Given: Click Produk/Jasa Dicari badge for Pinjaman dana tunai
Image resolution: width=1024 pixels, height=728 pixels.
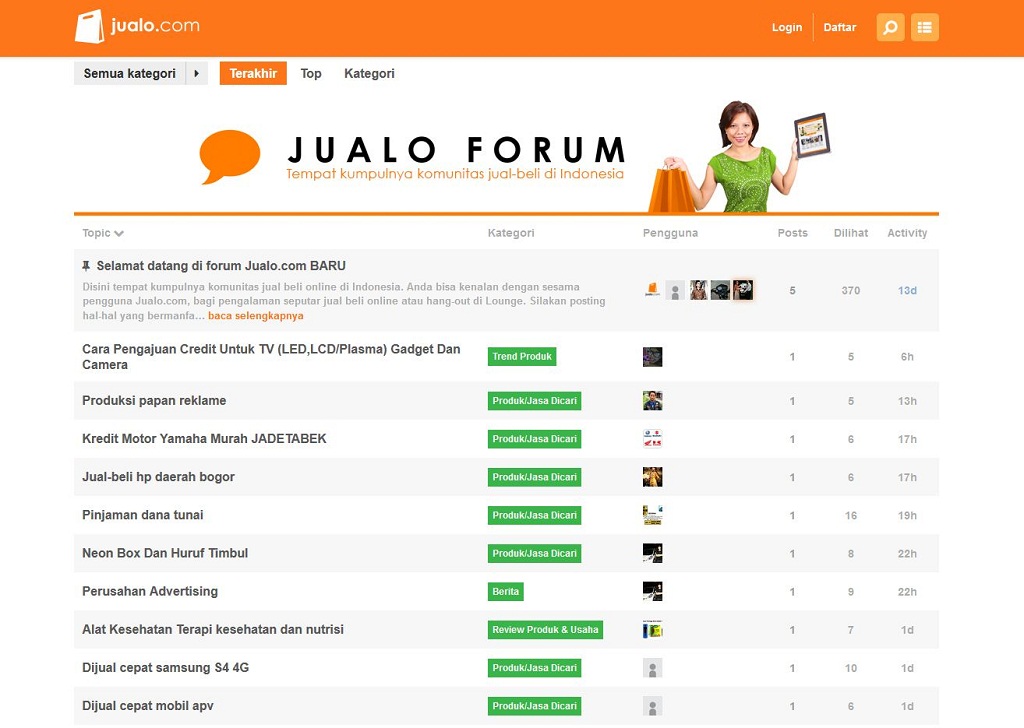Looking at the screenshot, I should coord(534,515).
